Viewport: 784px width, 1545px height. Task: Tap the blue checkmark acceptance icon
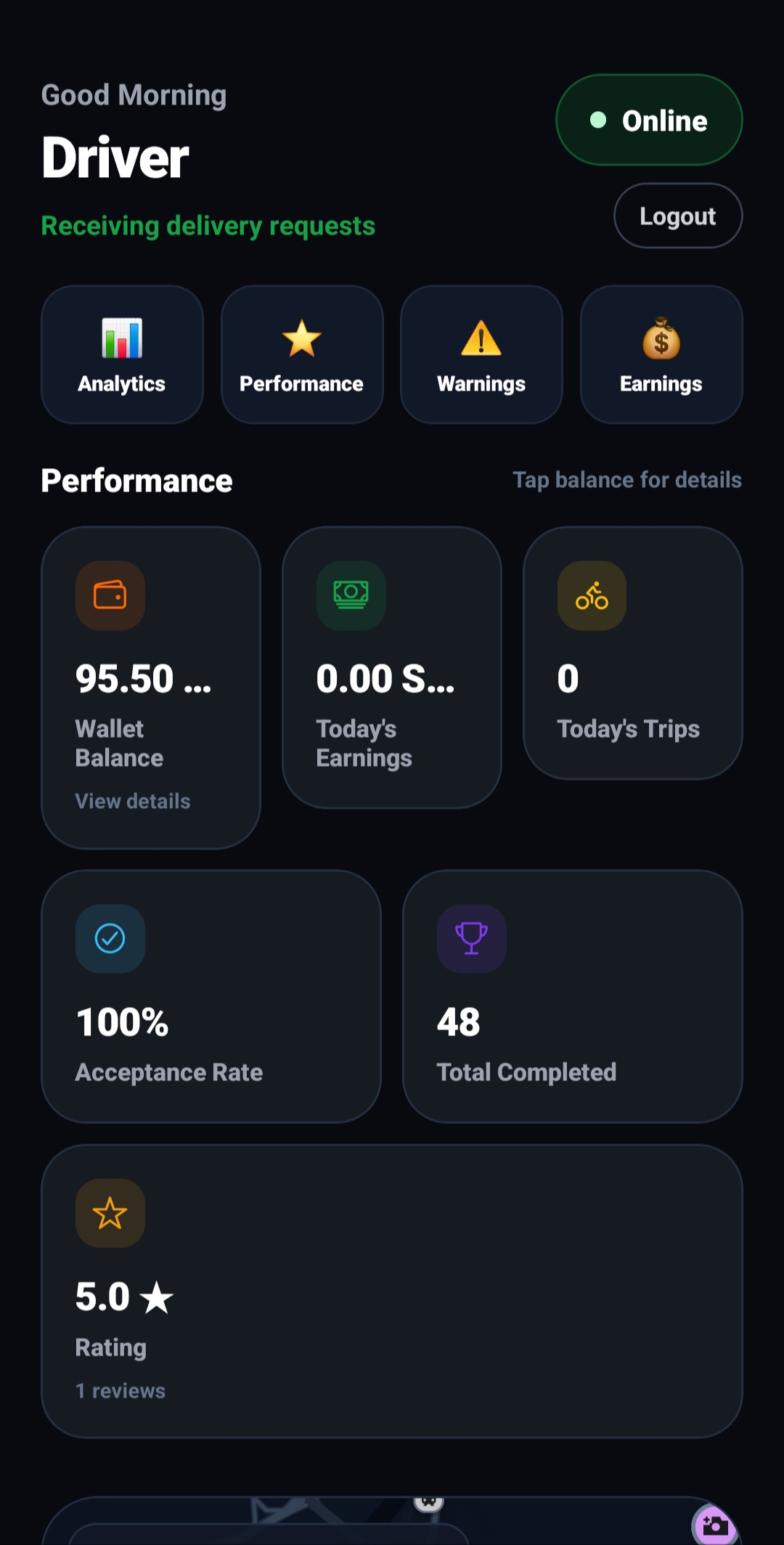(x=110, y=939)
